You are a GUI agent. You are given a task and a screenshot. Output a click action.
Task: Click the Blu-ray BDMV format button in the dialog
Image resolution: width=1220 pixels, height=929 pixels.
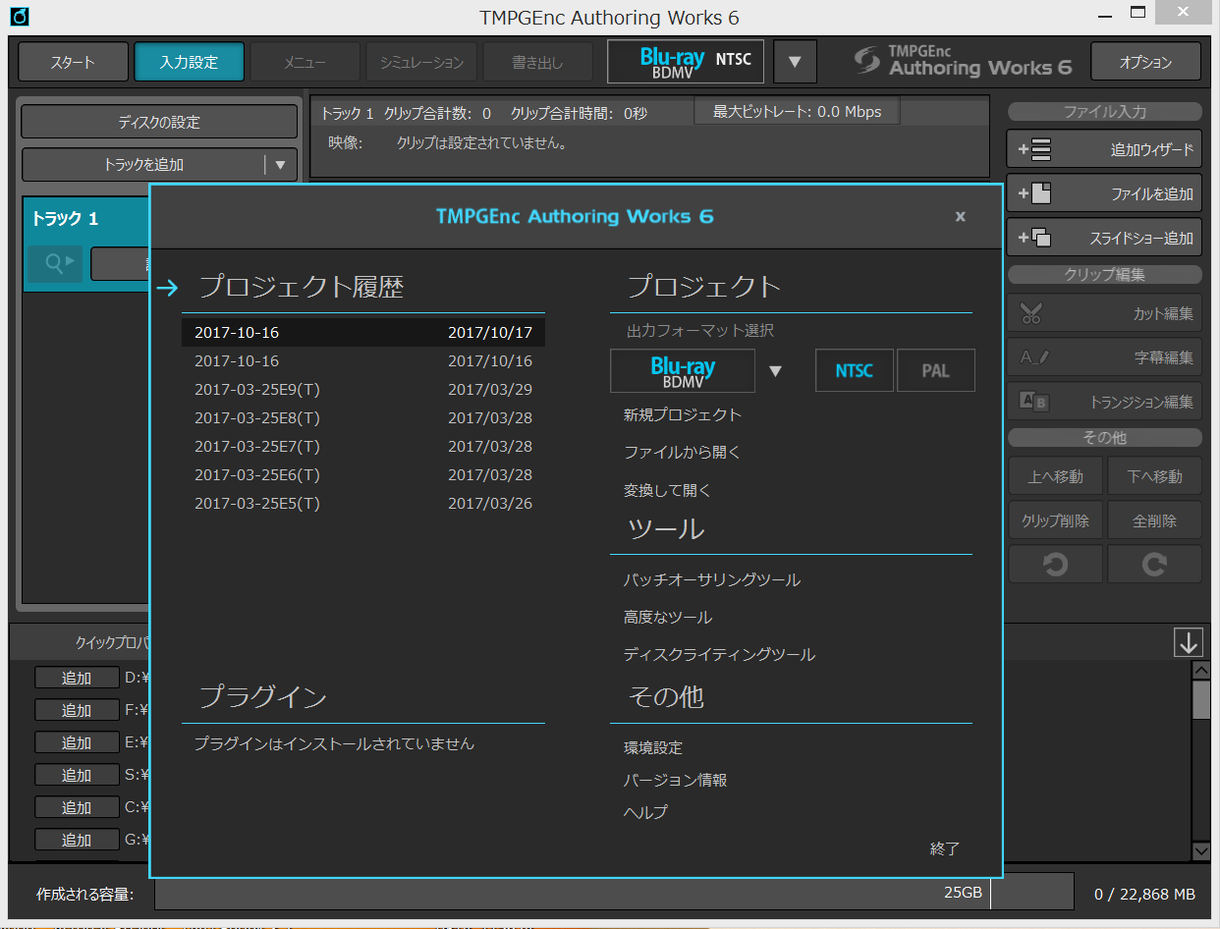coord(683,371)
